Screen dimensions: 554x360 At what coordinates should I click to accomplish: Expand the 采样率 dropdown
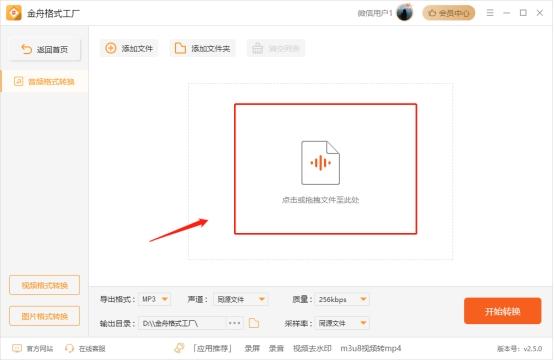pos(342,323)
